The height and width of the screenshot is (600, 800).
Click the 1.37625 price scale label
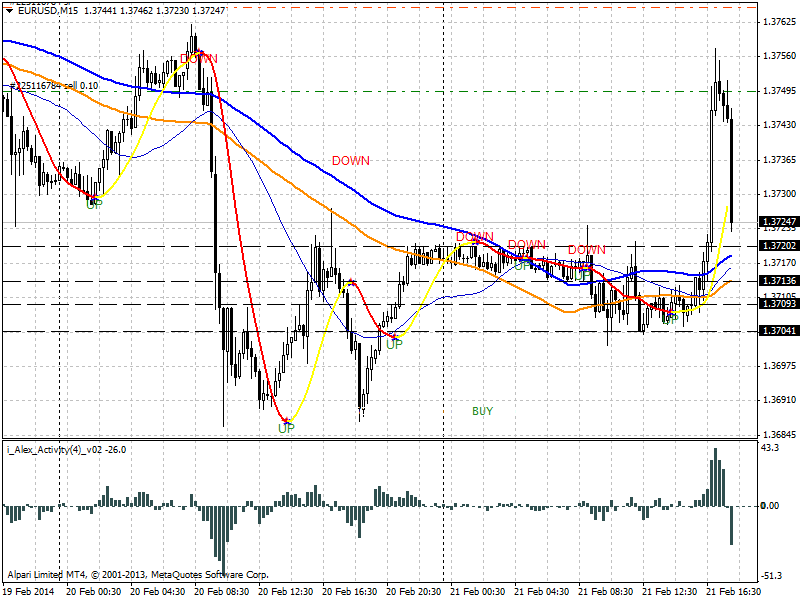click(x=779, y=22)
